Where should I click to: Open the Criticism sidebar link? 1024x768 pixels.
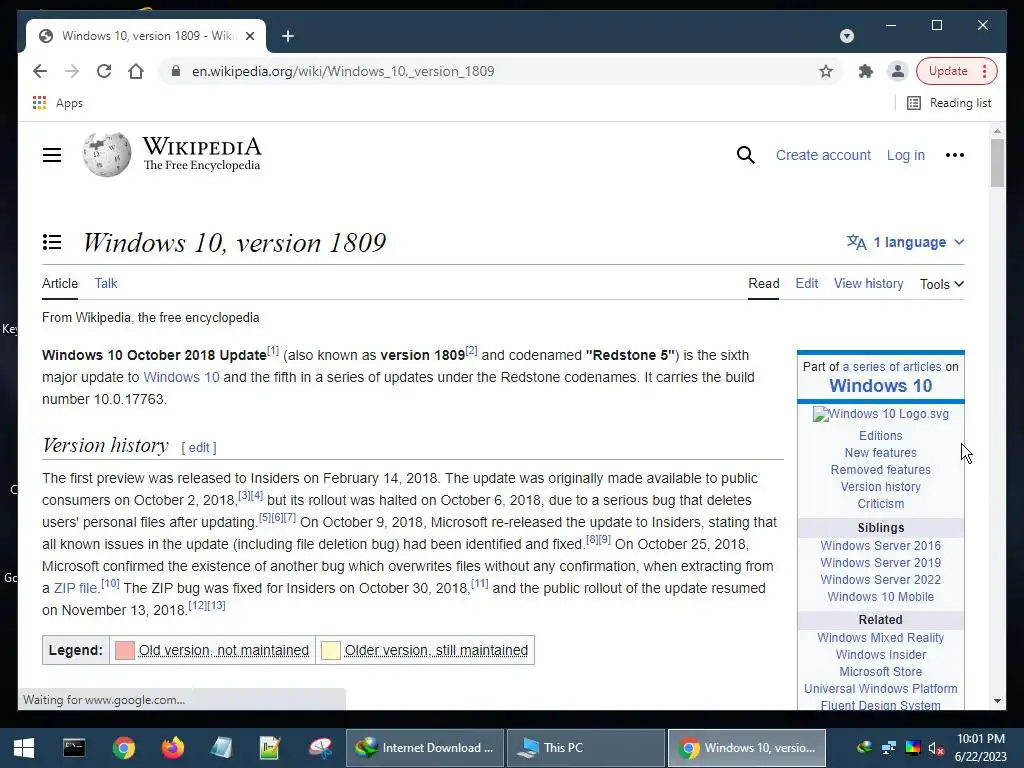880,504
